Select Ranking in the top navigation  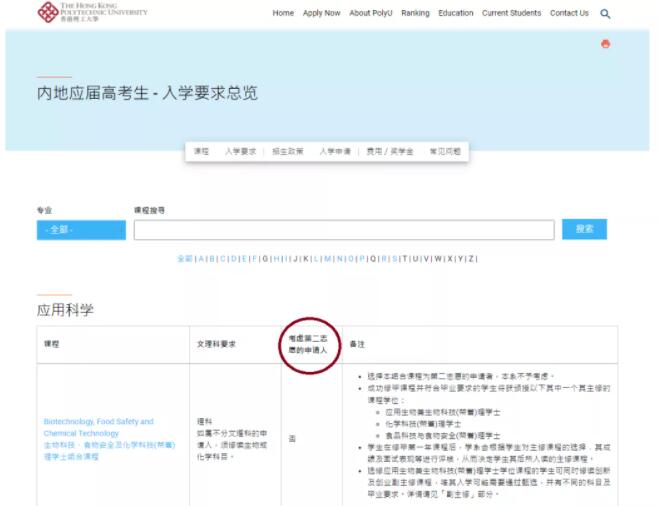(414, 14)
